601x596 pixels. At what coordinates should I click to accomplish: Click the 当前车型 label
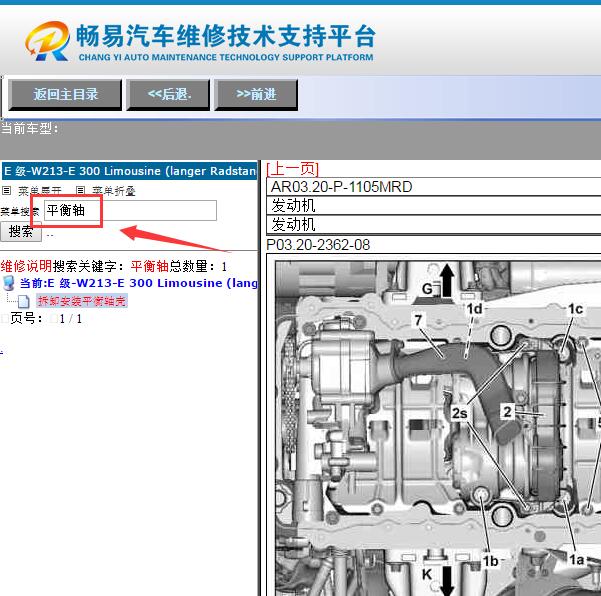click(x=30, y=129)
